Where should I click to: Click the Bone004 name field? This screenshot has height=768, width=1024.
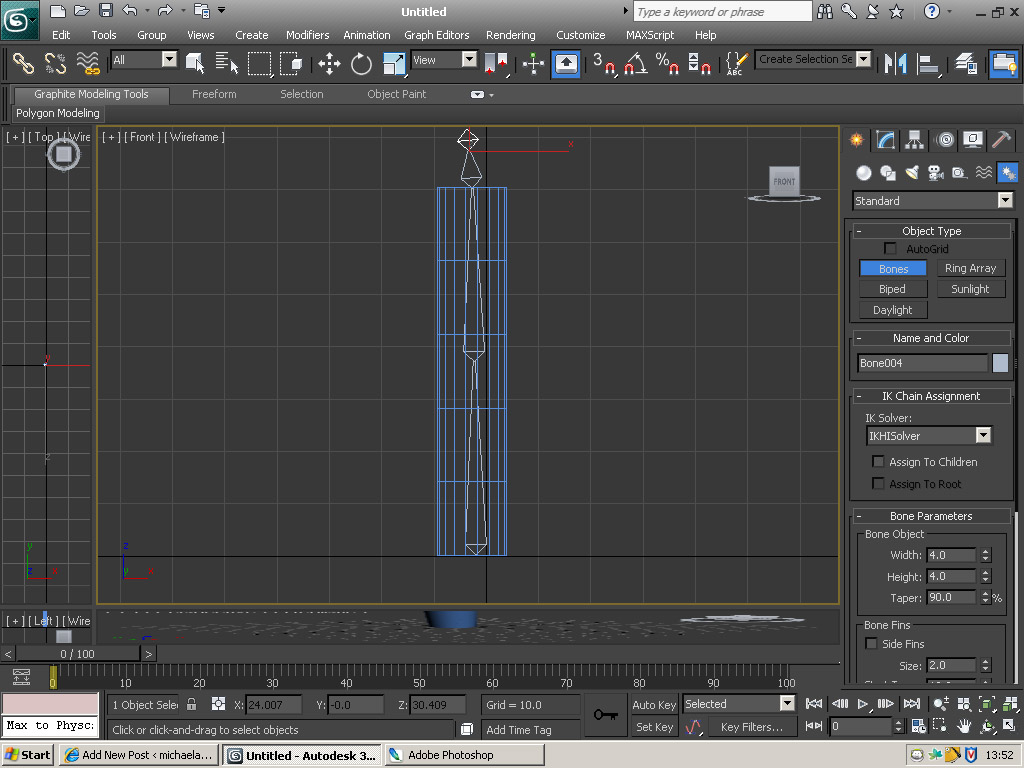(921, 363)
